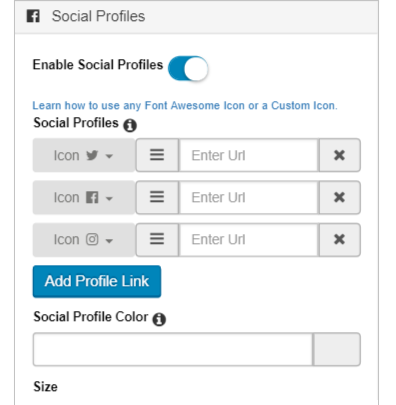Click the Enter Url field in Instagram row

click(249, 240)
